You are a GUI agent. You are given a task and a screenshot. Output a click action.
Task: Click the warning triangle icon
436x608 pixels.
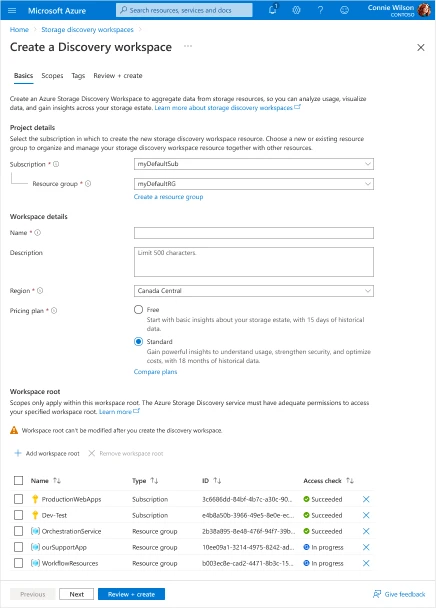14,430
